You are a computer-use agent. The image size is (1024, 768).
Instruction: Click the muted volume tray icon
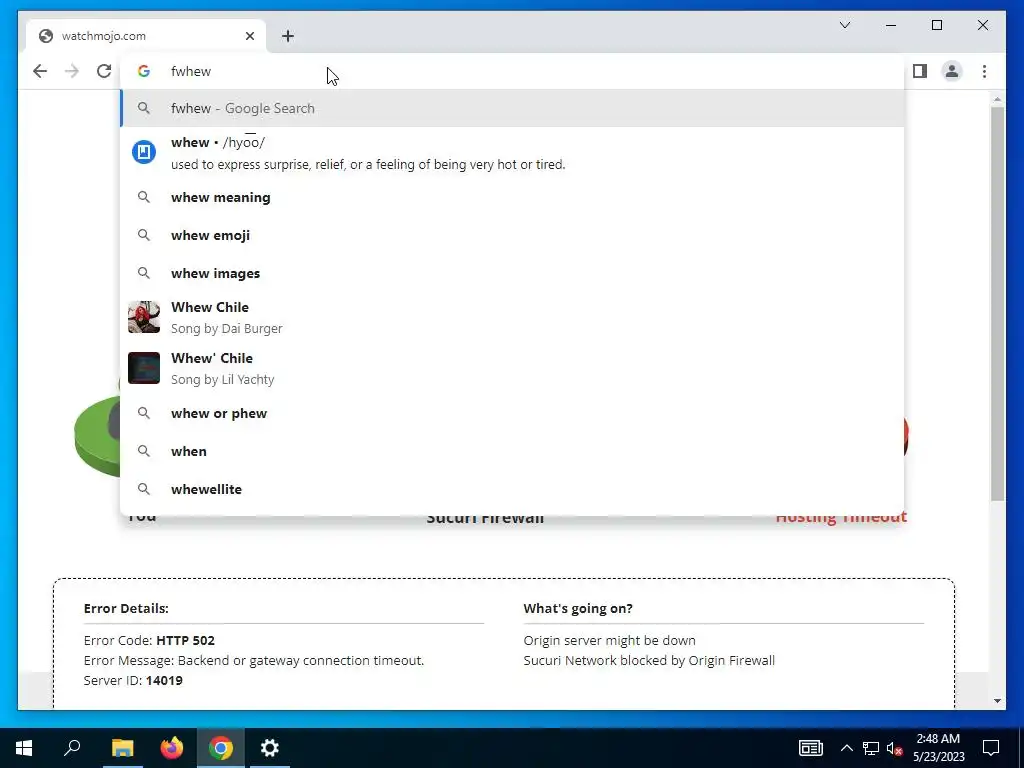[895, 748]
